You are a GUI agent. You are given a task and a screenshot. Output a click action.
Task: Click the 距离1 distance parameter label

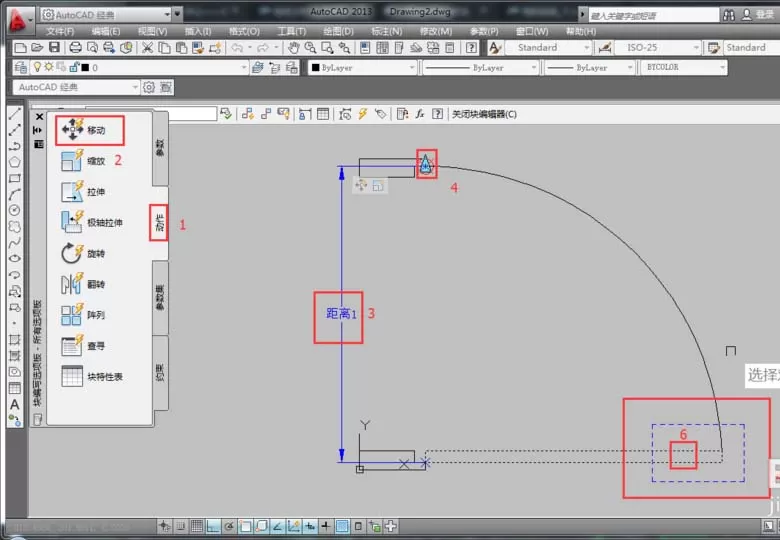[x=341, y=314]
